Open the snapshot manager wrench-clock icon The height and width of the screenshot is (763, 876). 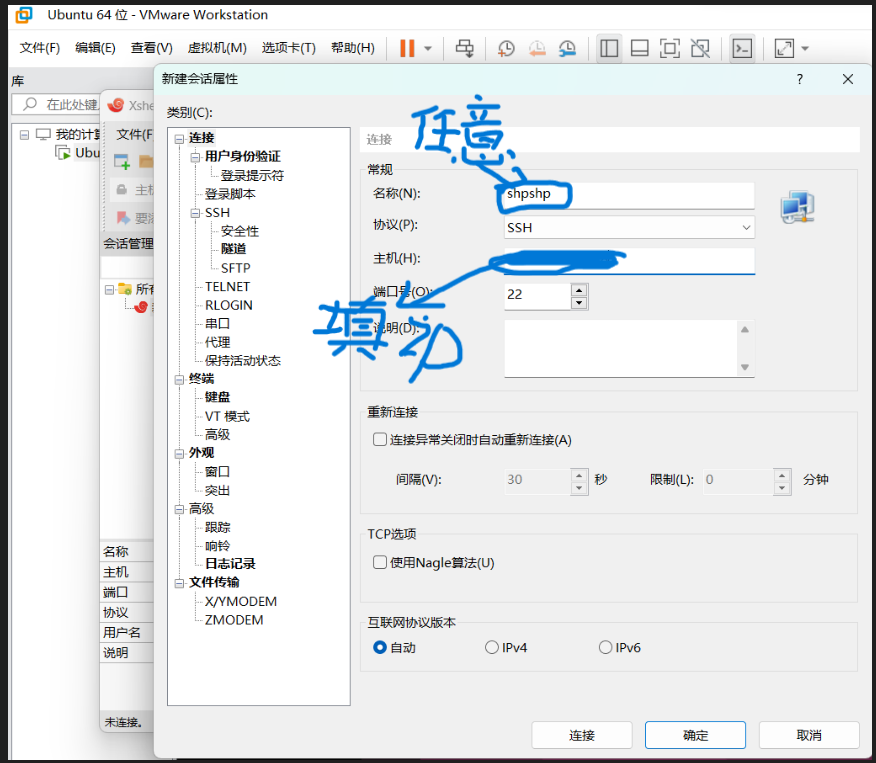(567, 49)
